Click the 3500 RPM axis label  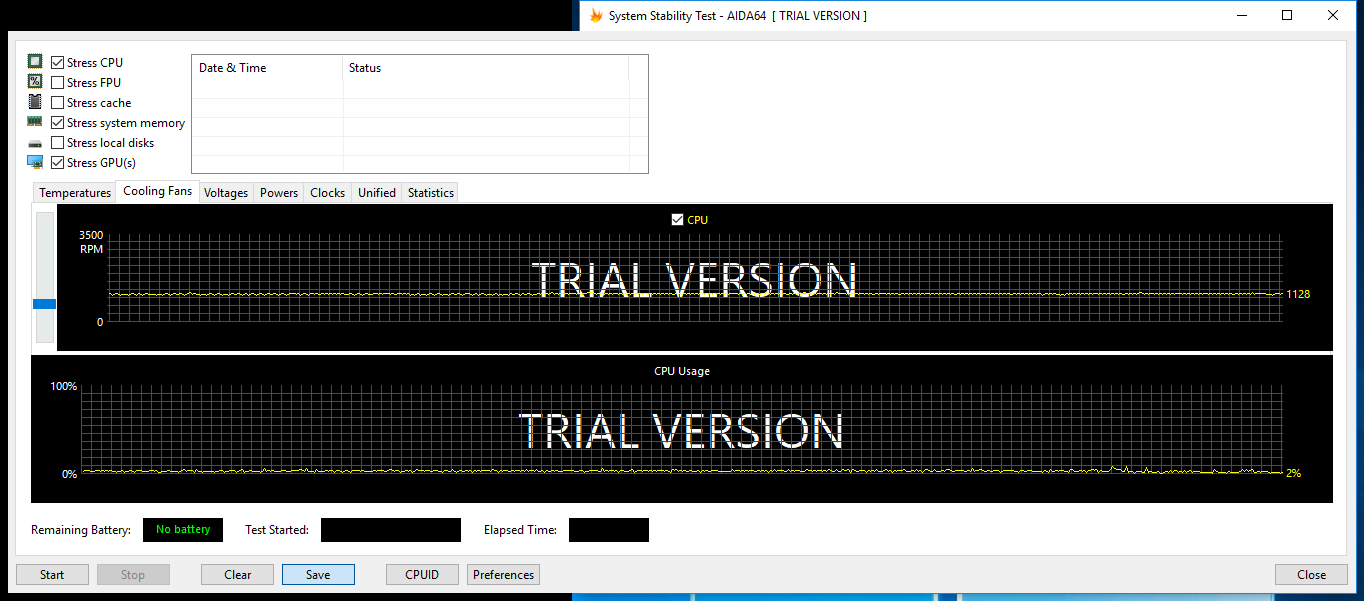coord(91,236)
